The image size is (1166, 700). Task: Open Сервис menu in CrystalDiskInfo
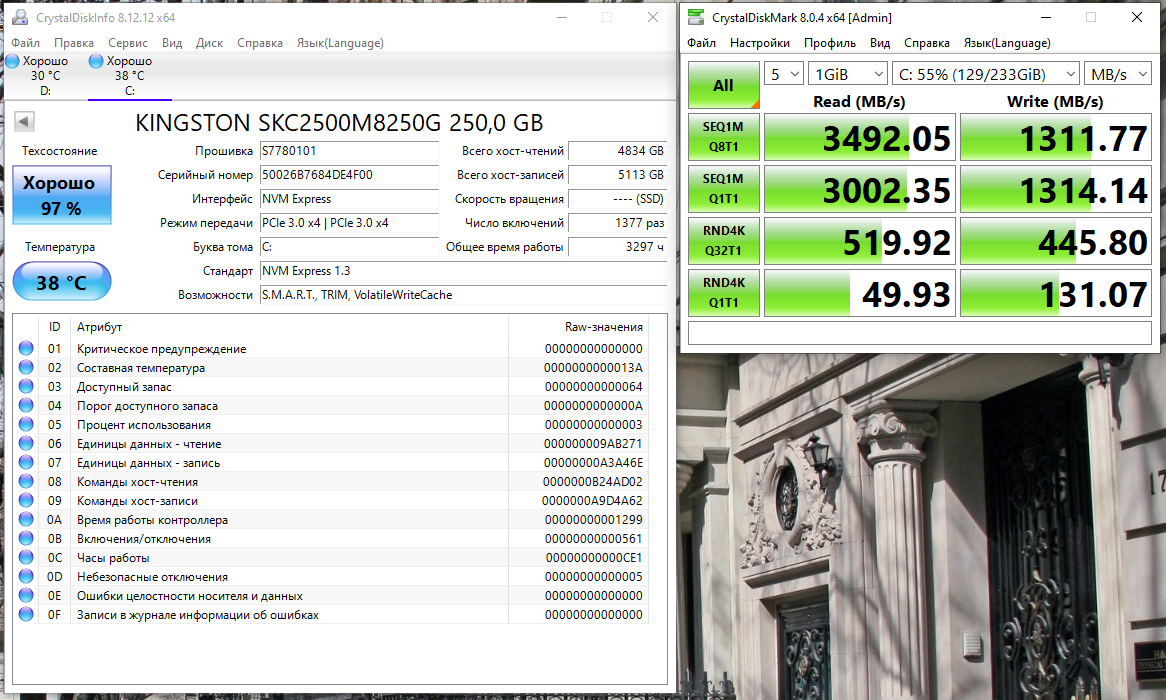coord(128,43)
